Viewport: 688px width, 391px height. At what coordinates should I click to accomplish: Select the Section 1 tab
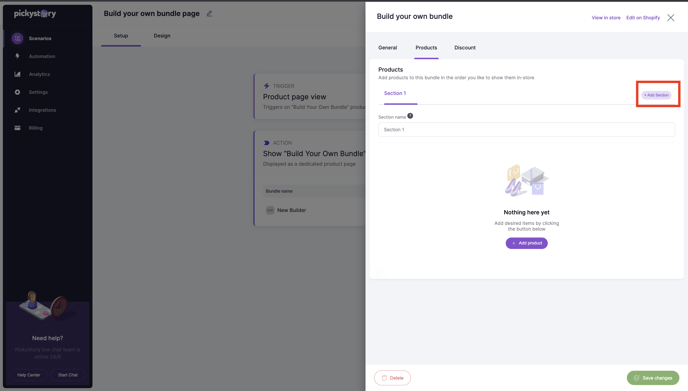pos(395,93)
